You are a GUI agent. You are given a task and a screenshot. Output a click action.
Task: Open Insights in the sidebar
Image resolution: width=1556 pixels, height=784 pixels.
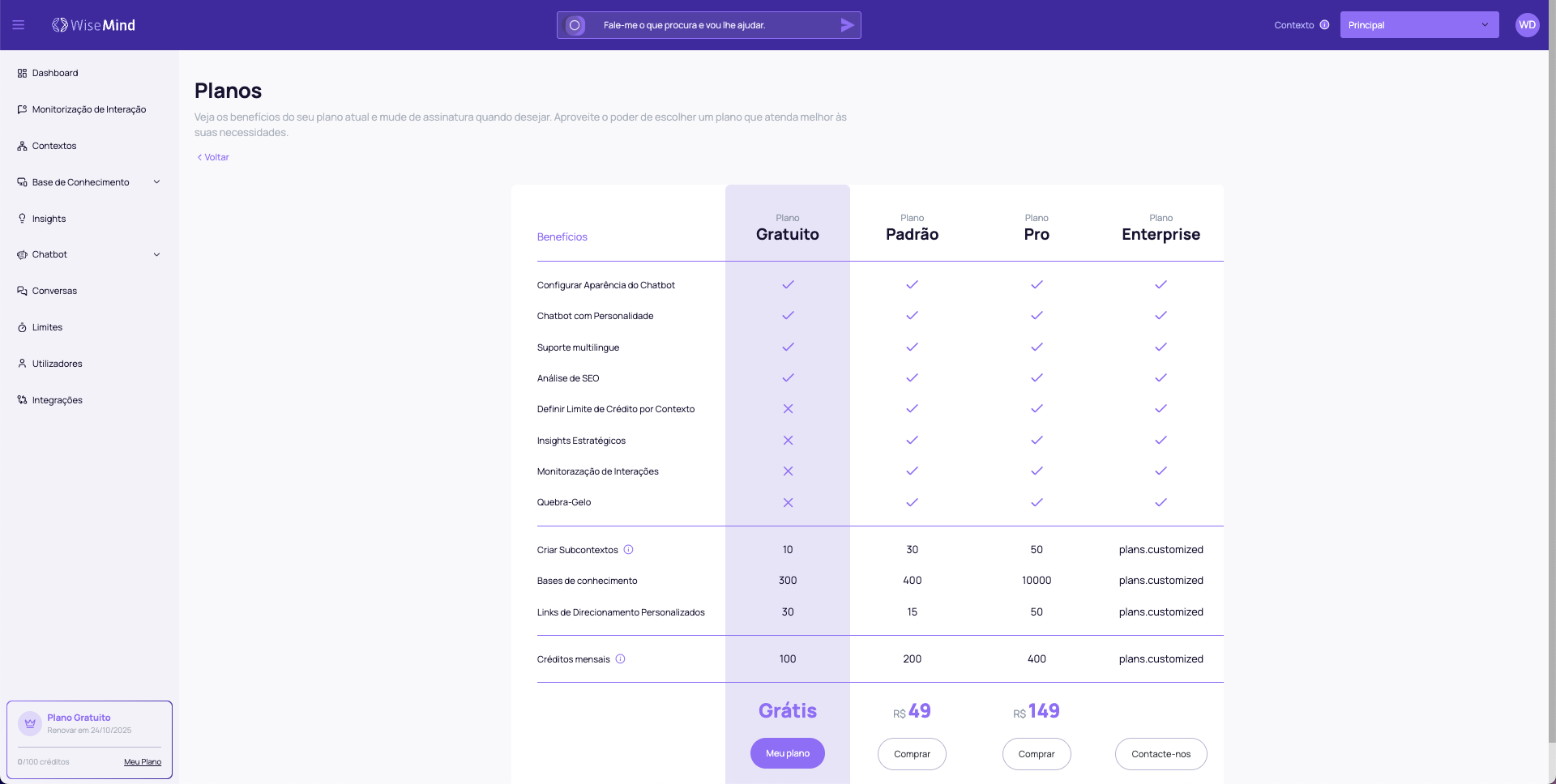click(x=49, y=219)
